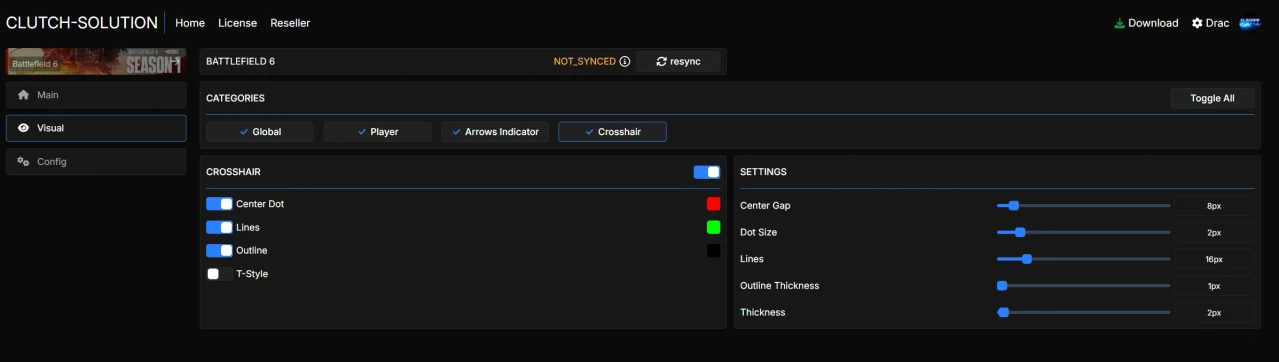Click the CATEGORIES heading text

pos(235,98)
